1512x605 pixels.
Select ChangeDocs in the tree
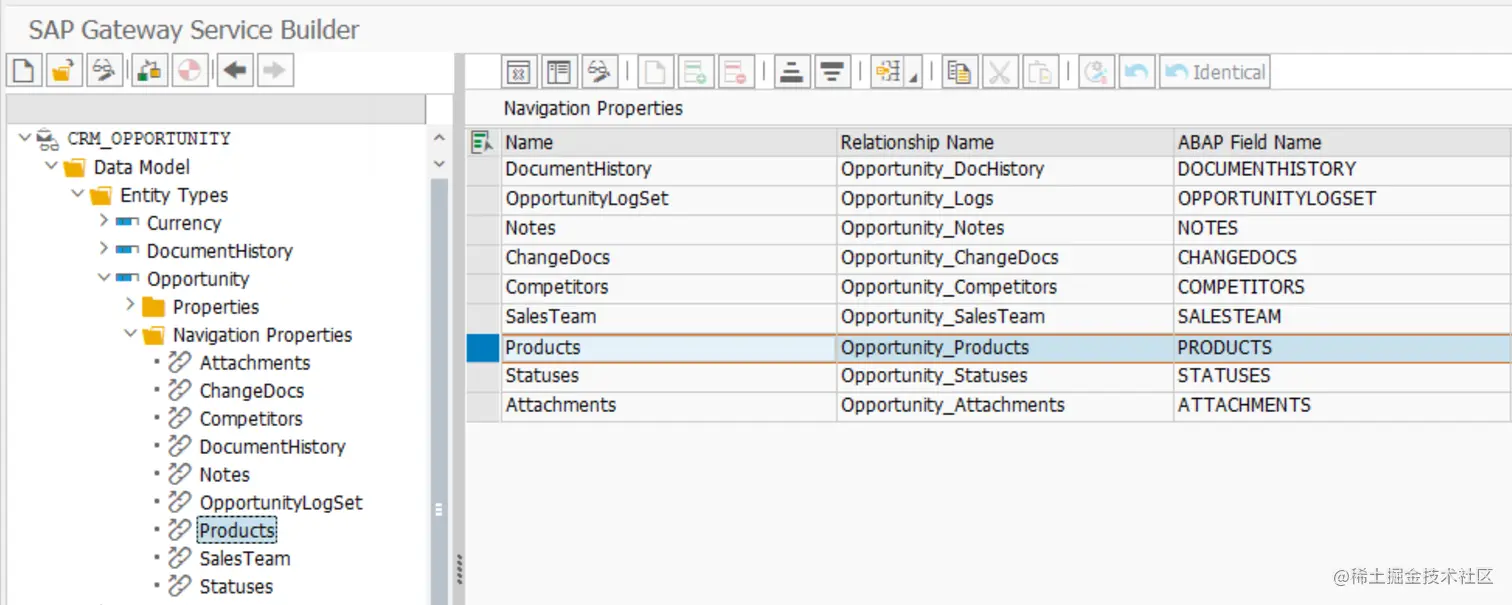pyautogui.click(x=251, y=390)
